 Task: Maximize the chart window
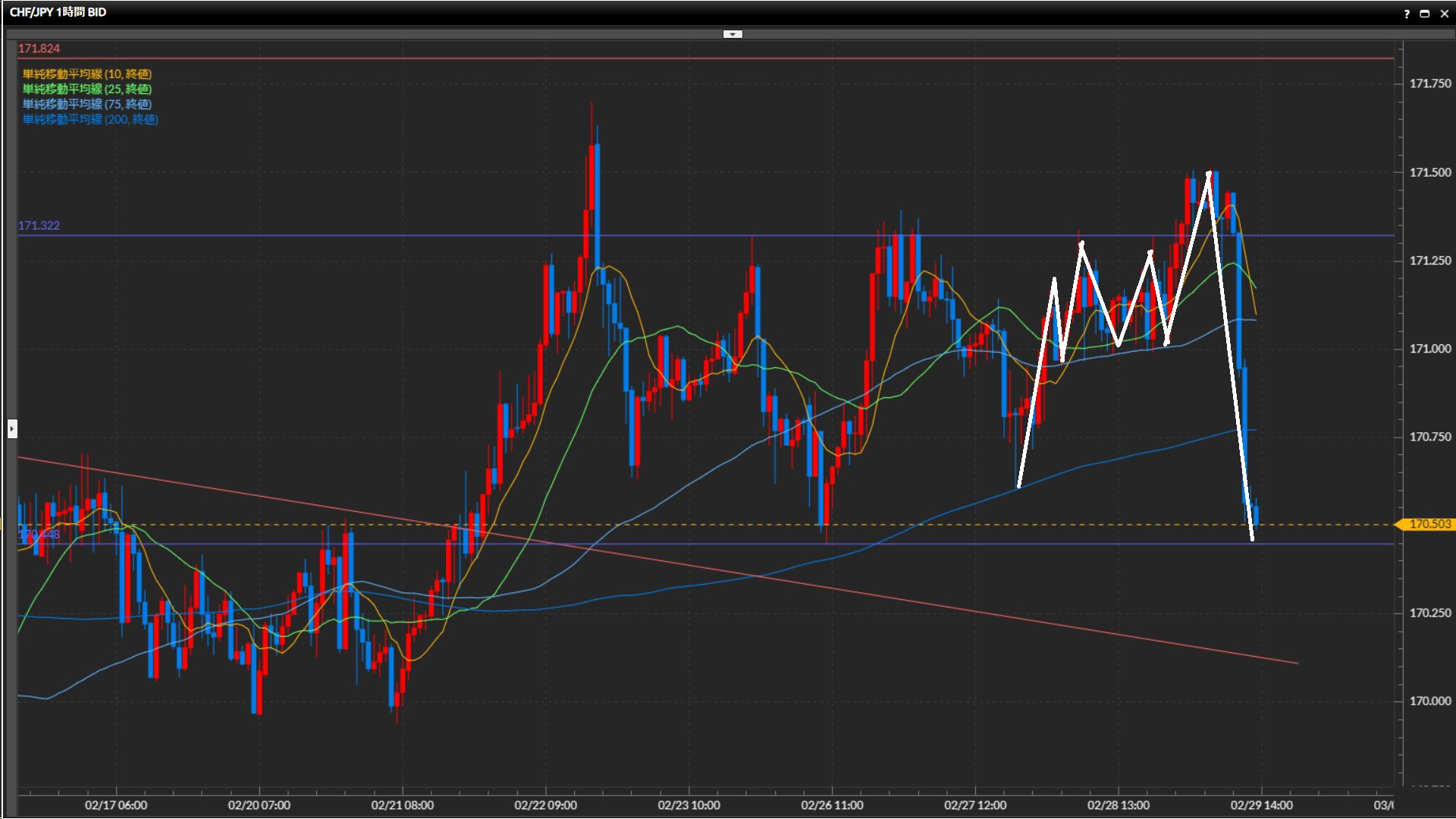[x=1424, y=14]
